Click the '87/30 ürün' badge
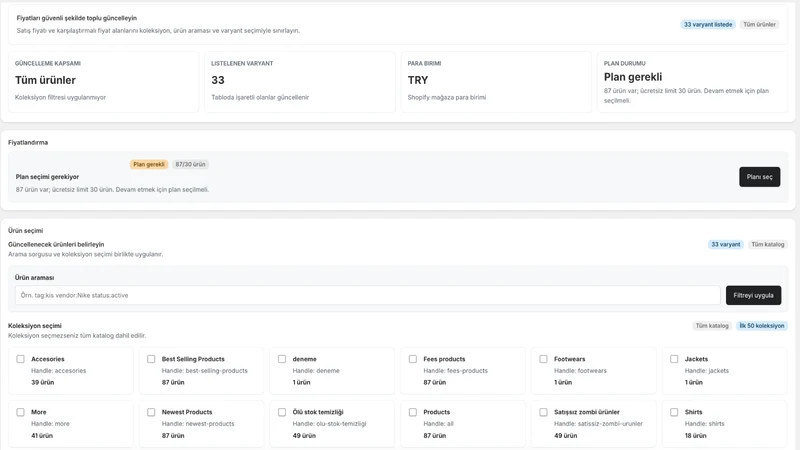The height and width of the screenshot is (450, 800). pos(190,164)
